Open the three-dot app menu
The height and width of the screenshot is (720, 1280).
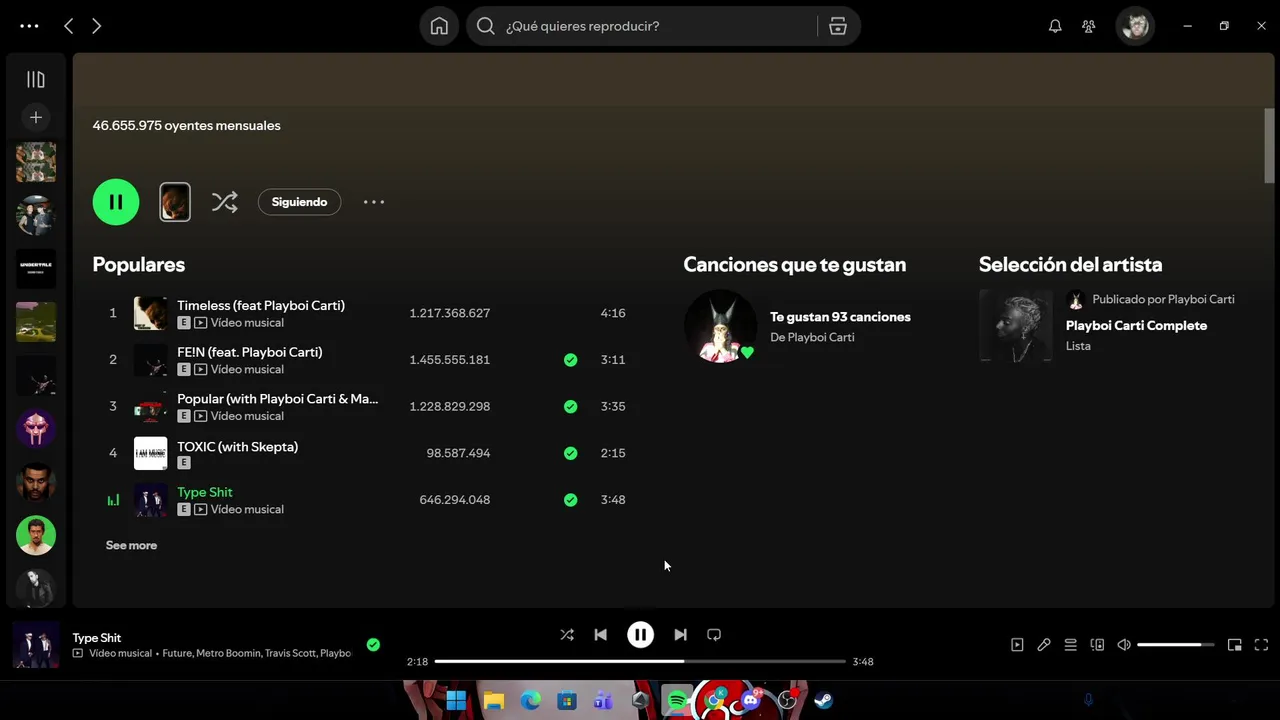click(29, 26)
